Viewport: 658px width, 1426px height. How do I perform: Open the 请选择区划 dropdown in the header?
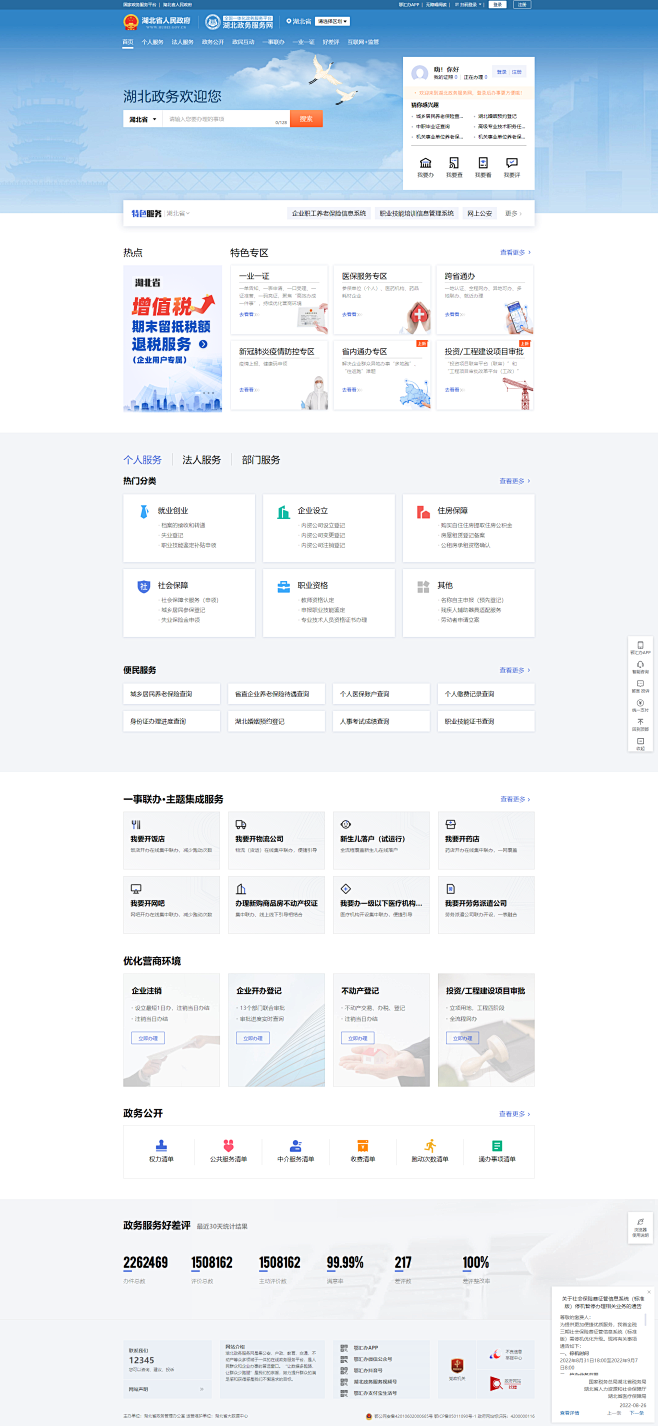tap(333, 21)
